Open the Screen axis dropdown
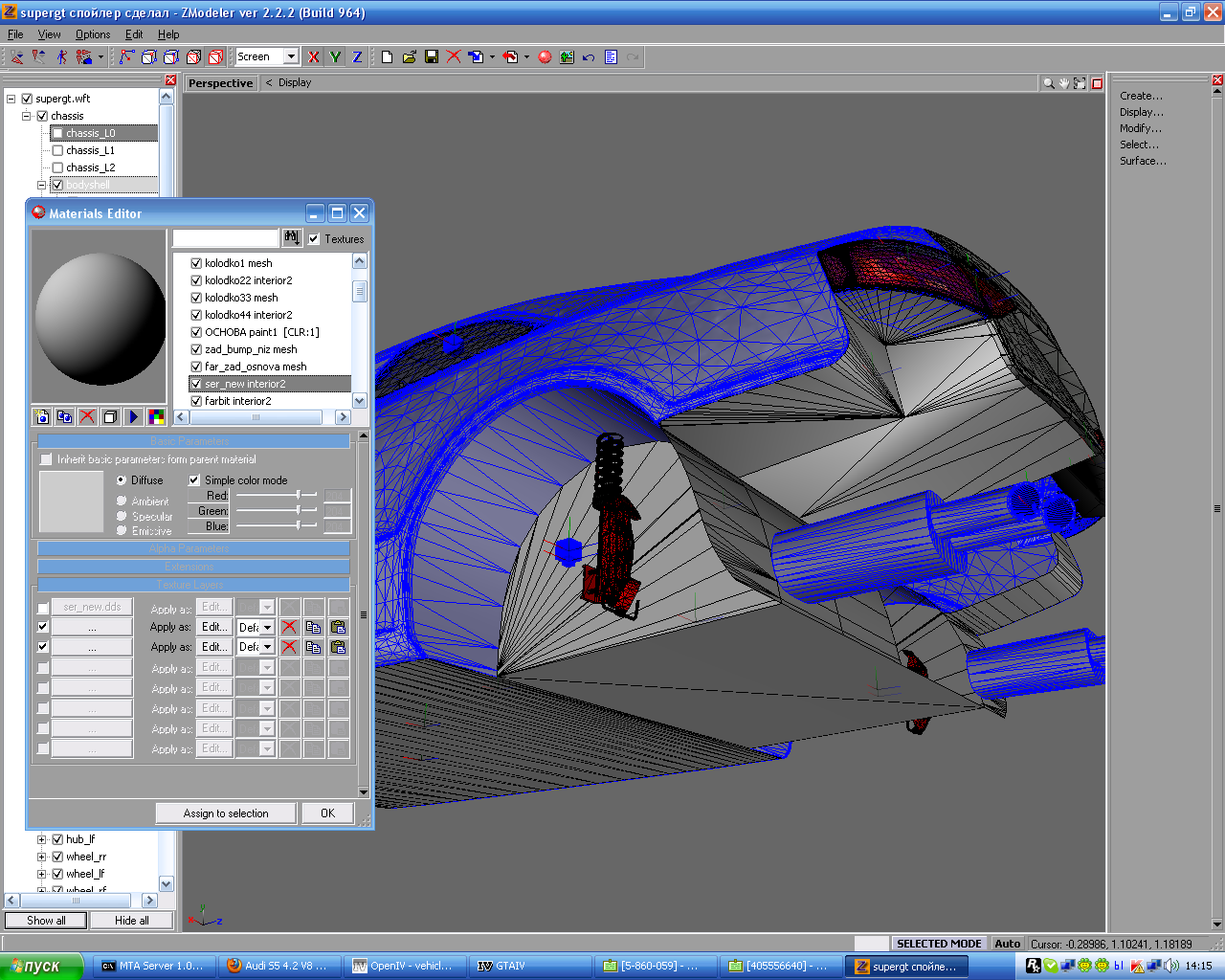Screen dimensions: 1225x980 [291, 56]
